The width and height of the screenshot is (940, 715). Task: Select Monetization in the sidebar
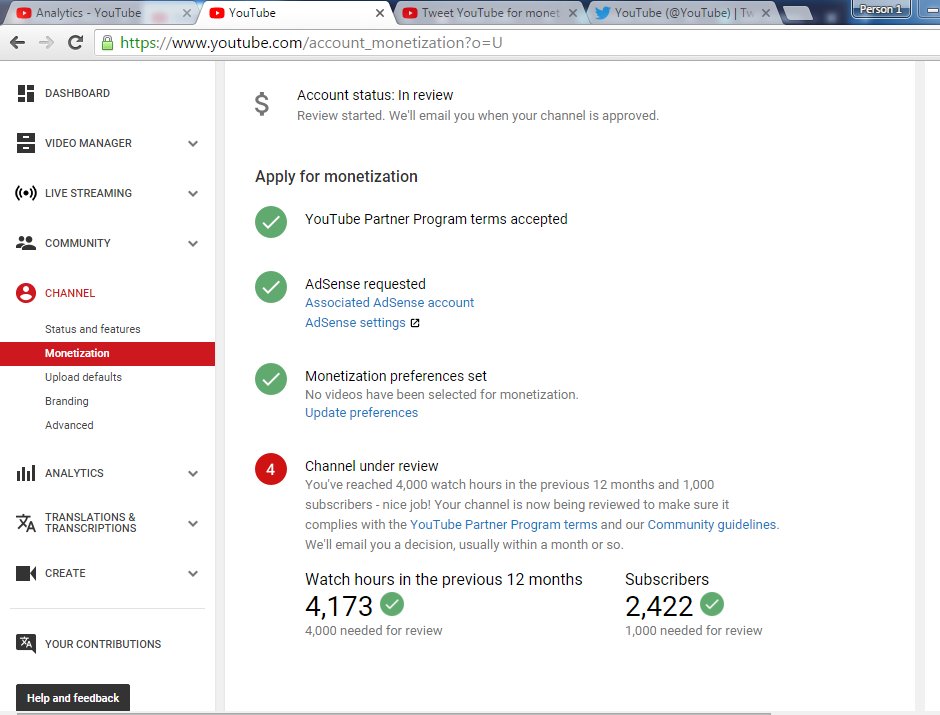(107, 354)
